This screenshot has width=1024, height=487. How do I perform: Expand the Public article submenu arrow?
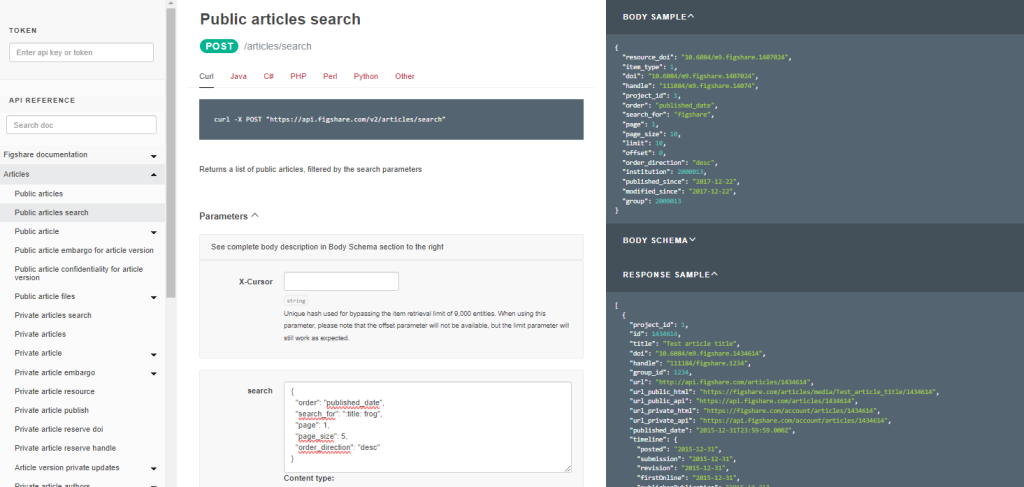153,232
